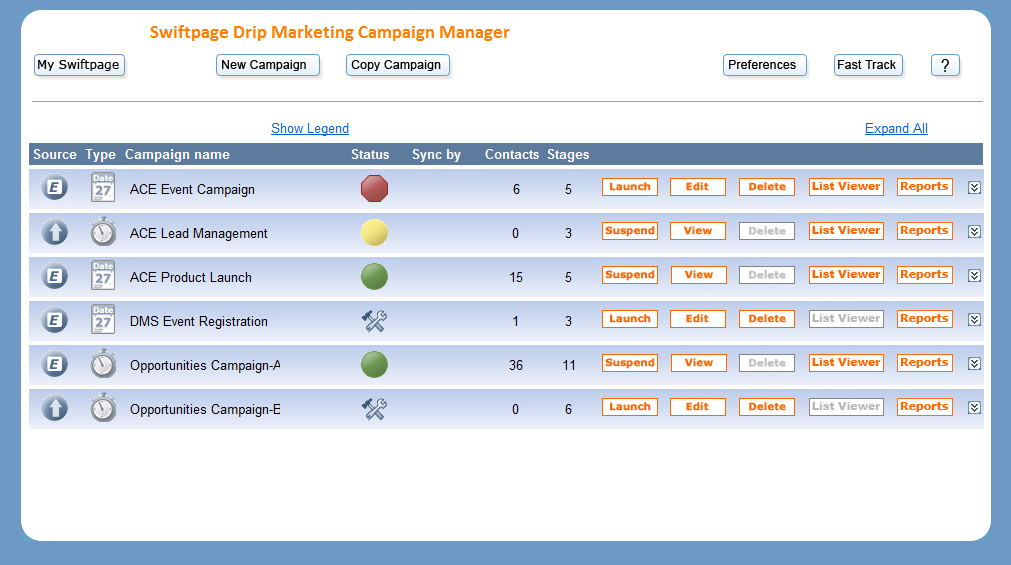
Task: Expand the DMS Event Registration row
Action: tap(974, 319)
